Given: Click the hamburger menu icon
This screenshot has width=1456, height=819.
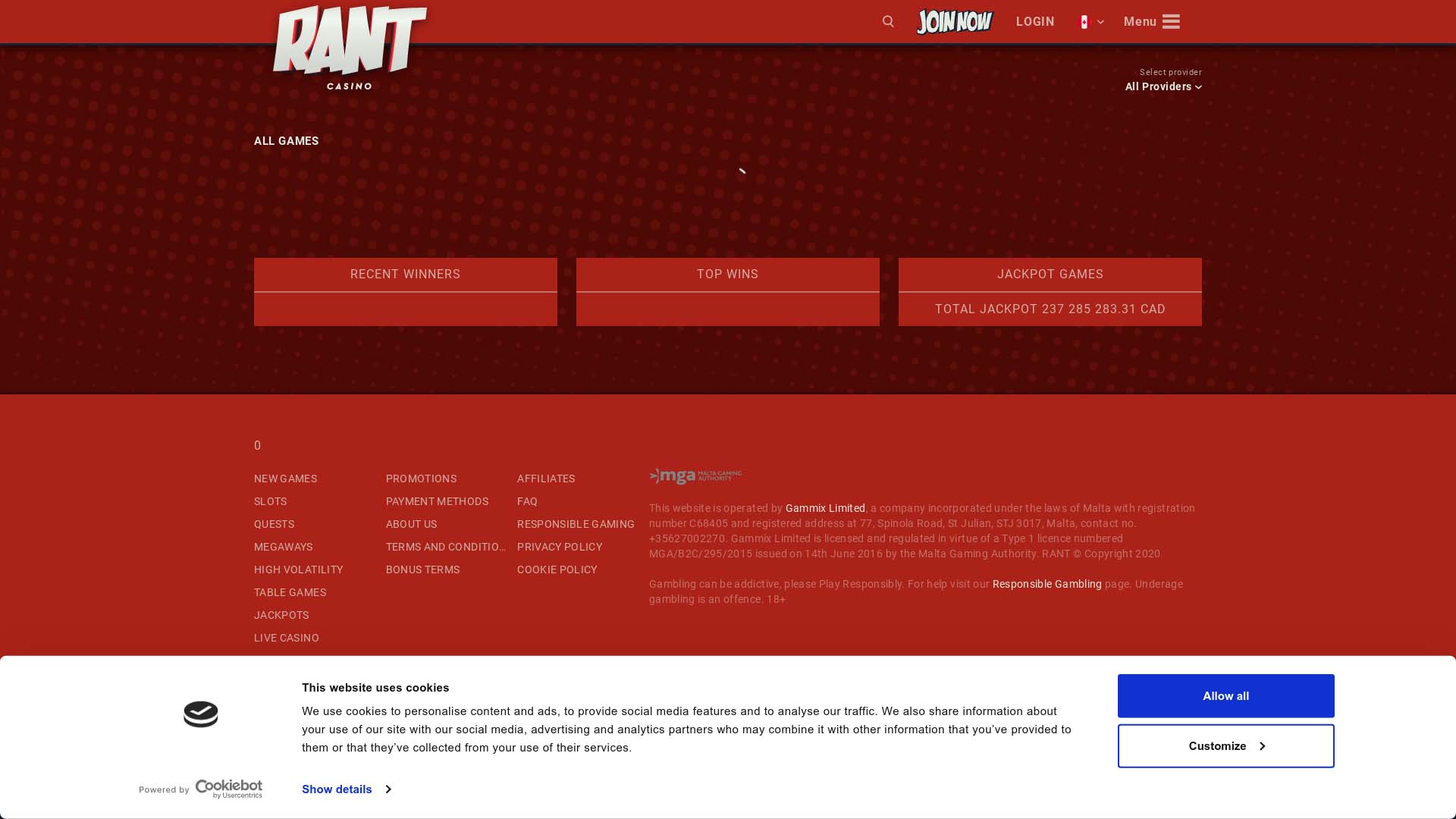Looking at the screenshot, I should pyautogui.click(x=1170, y=21).
